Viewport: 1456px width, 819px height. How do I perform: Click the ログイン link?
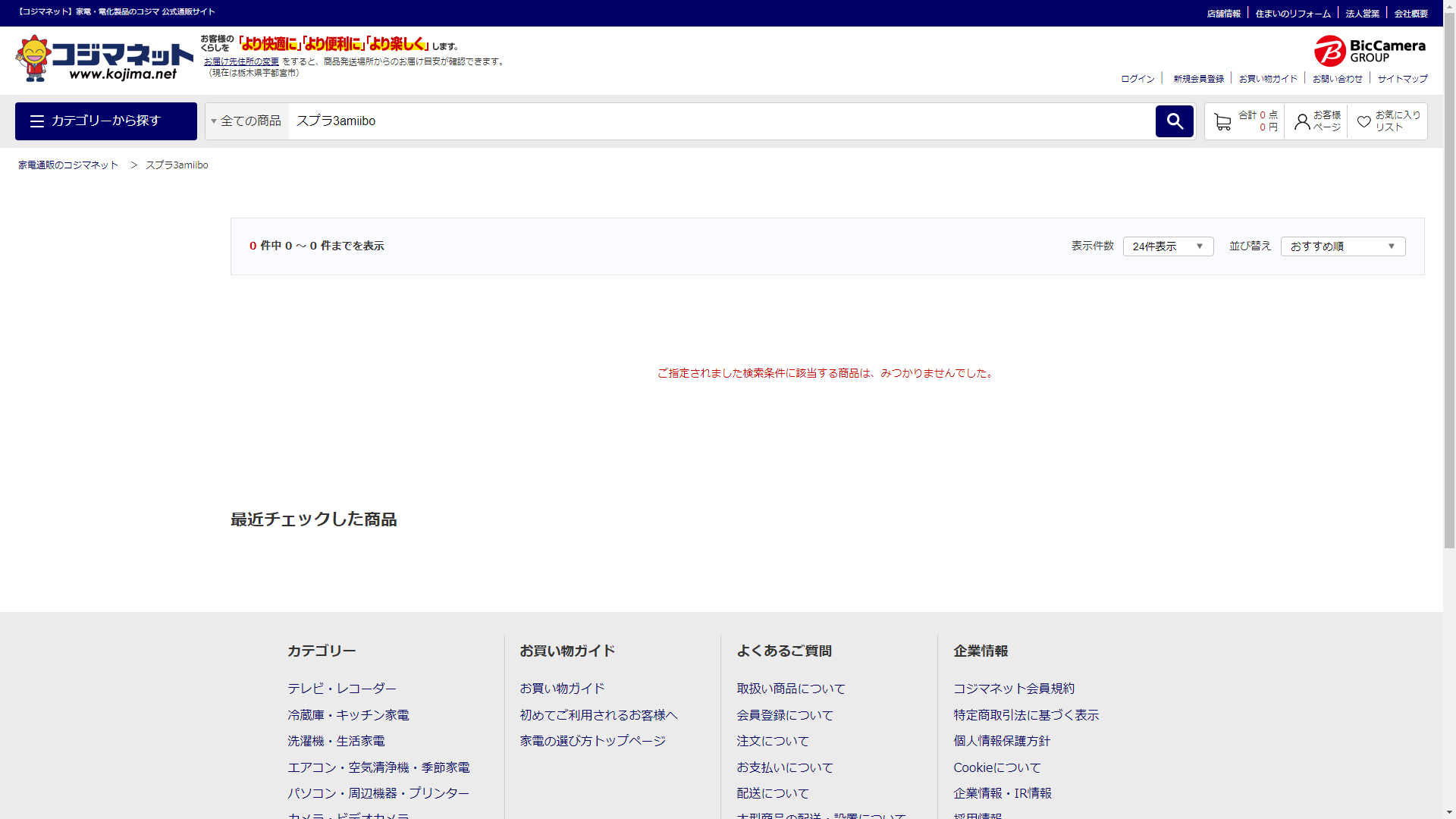coord(1137,79)
